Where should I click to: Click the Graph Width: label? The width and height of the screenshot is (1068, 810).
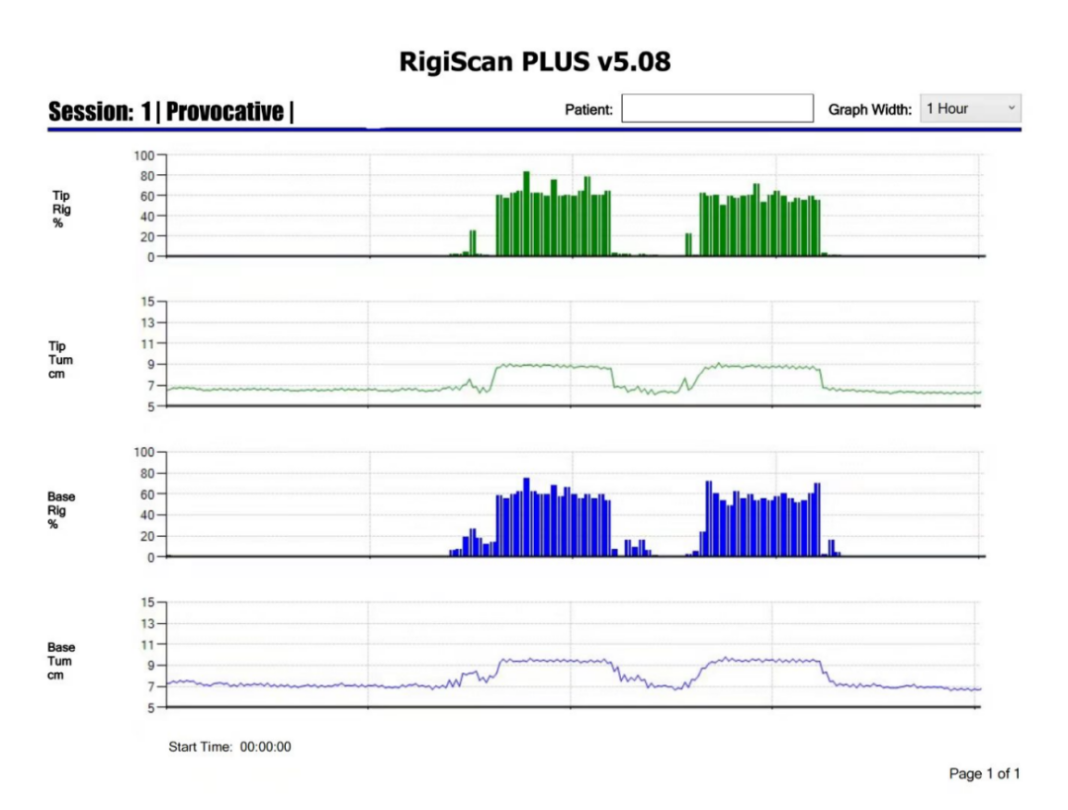point(870,110)
